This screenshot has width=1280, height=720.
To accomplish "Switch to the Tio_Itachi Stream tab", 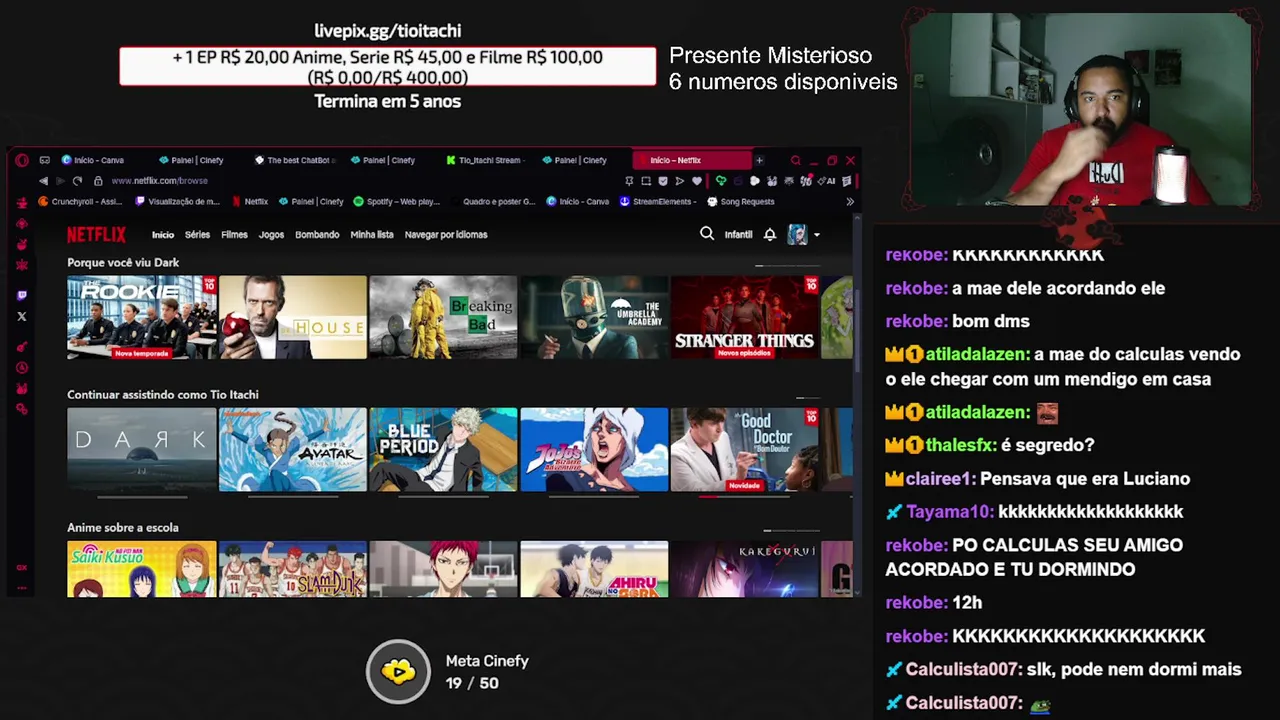I will 486,160.
